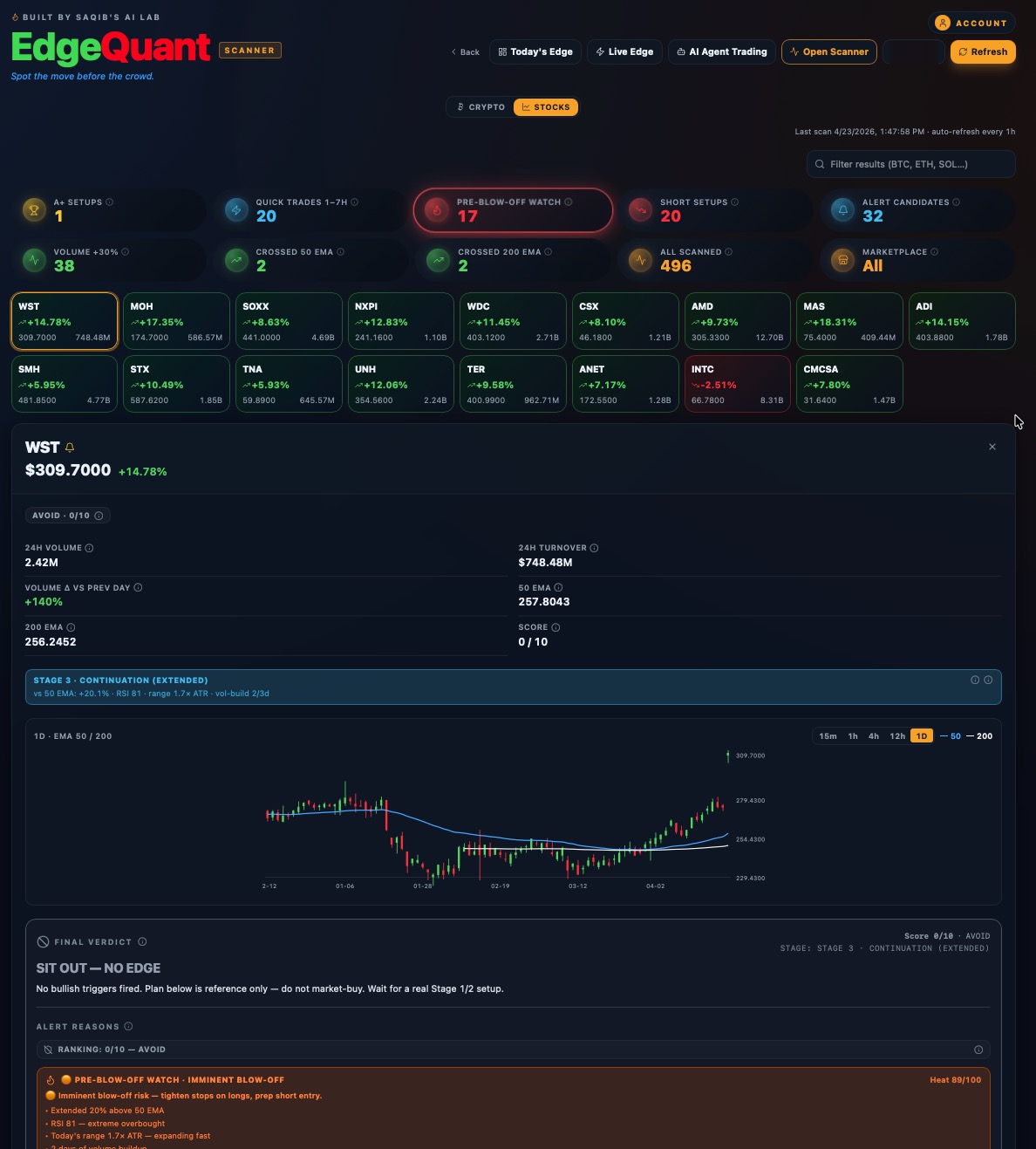Click the Marketplace storefront icon

841,259
